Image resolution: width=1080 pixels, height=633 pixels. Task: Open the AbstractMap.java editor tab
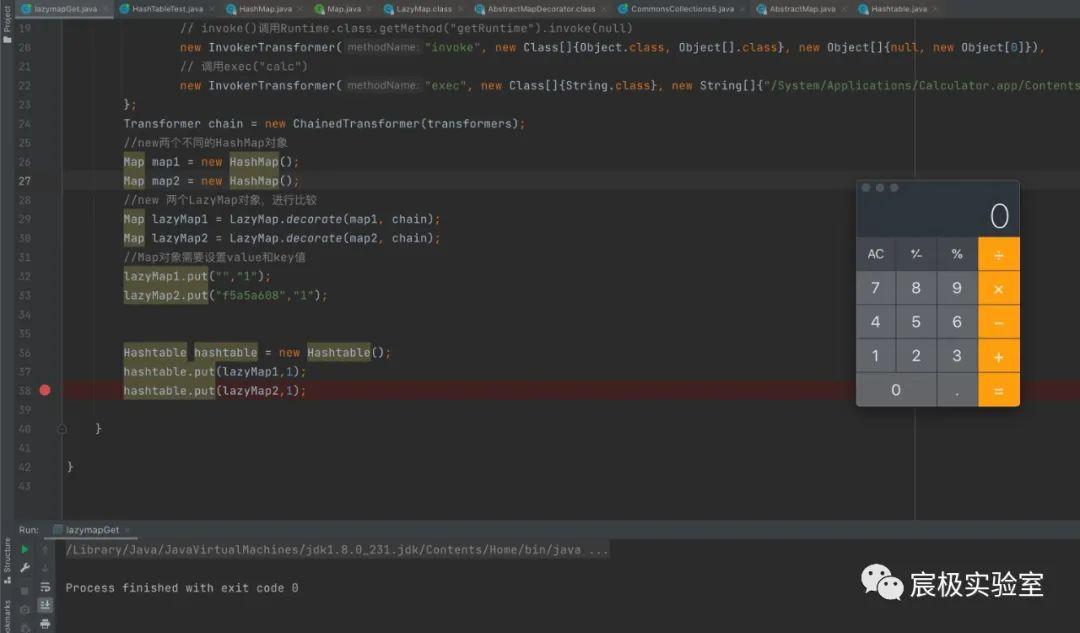click(x=802, y=9)
